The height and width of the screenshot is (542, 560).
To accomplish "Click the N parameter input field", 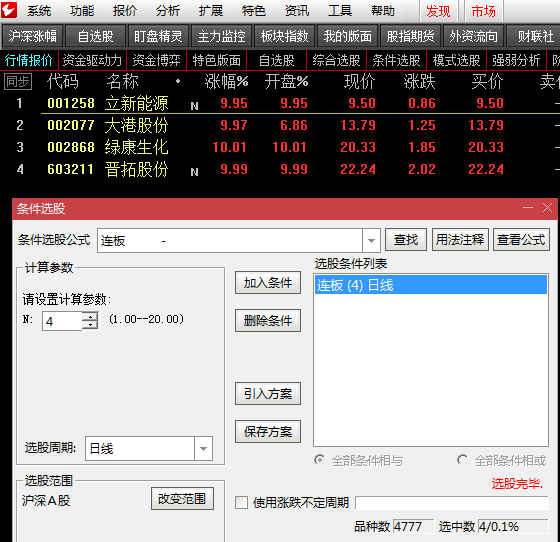I will click(x=62, y=321).
